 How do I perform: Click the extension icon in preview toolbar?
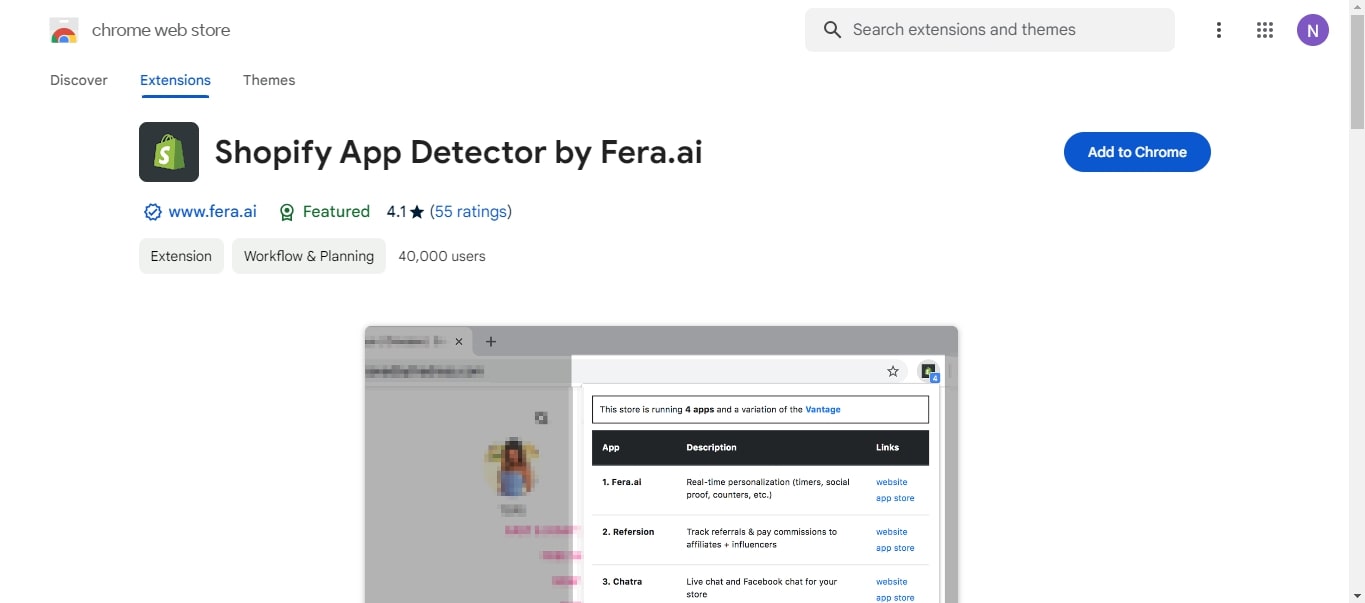[930, 372]
